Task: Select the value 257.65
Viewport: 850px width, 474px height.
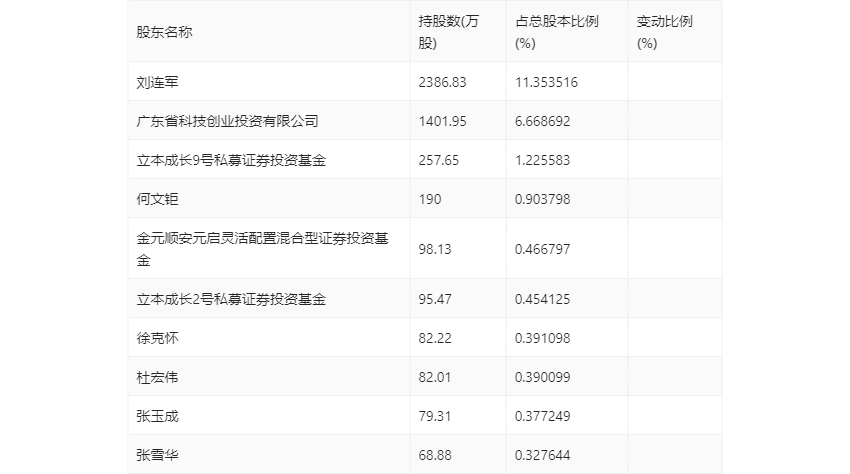Action: (439, 160)
